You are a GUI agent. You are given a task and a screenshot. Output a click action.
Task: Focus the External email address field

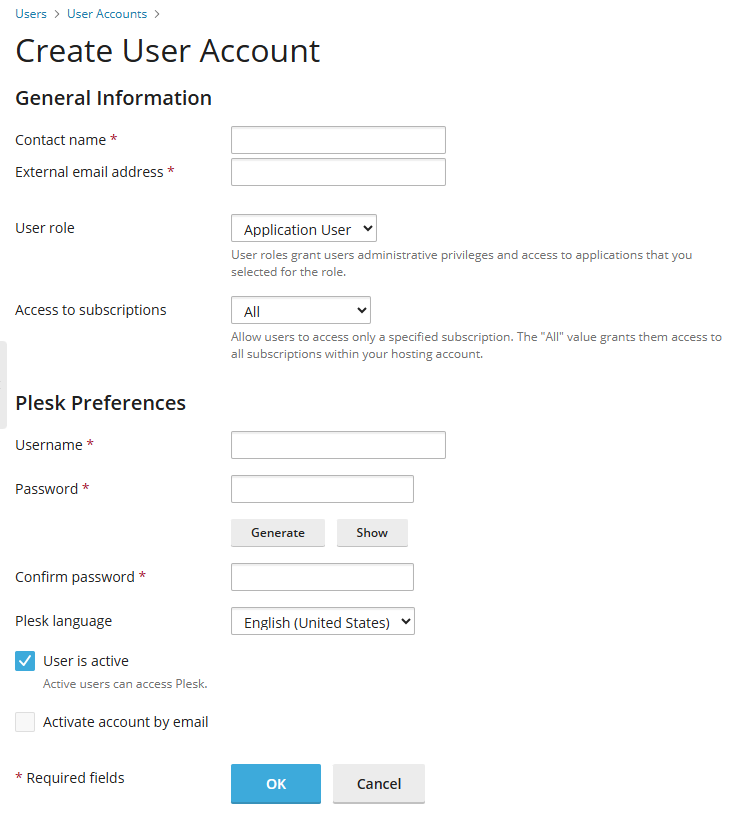coord(338,172)
